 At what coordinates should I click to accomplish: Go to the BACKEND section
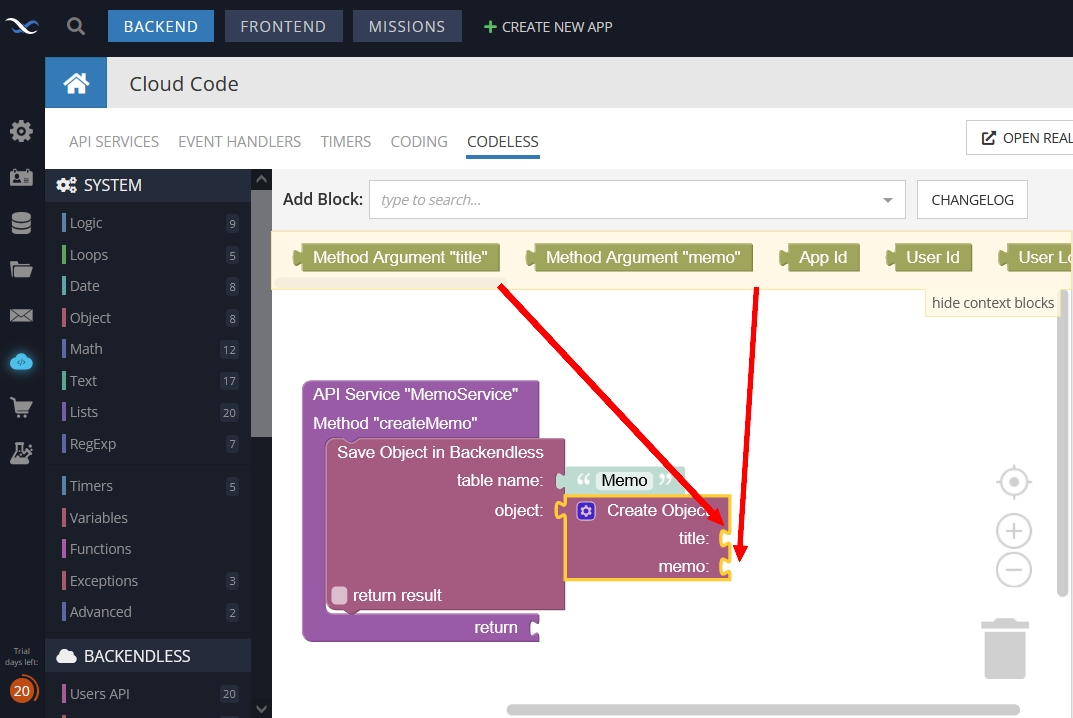(x=161, y=26)
